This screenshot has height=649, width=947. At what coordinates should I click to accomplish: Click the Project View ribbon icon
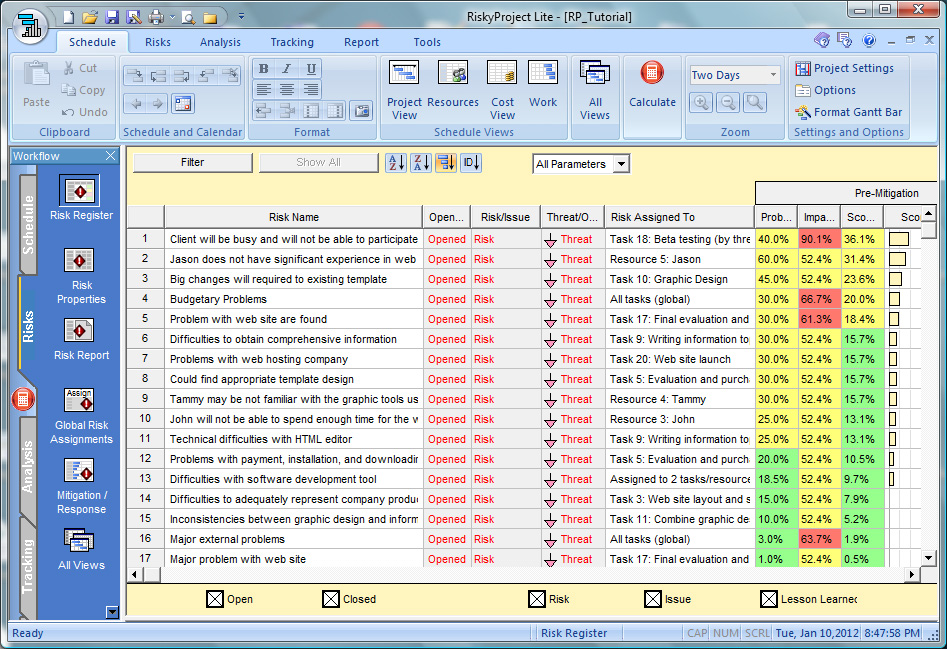404,91
